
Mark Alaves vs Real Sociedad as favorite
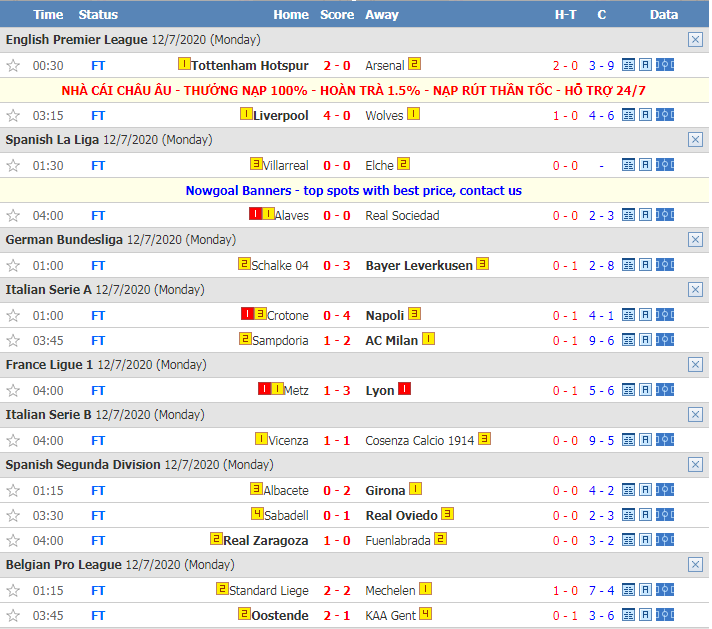coord(13,216)
